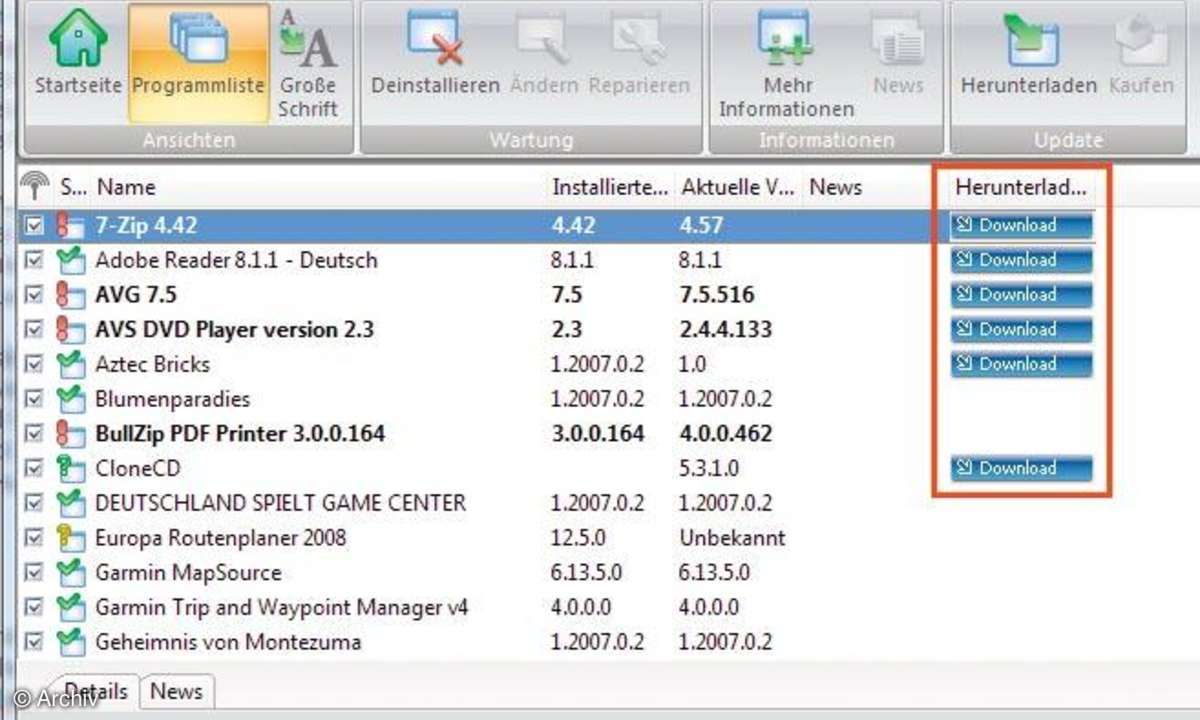
Task: Uncheck the 7-Zip 4.42 checkbox
Action: point(34,226)
